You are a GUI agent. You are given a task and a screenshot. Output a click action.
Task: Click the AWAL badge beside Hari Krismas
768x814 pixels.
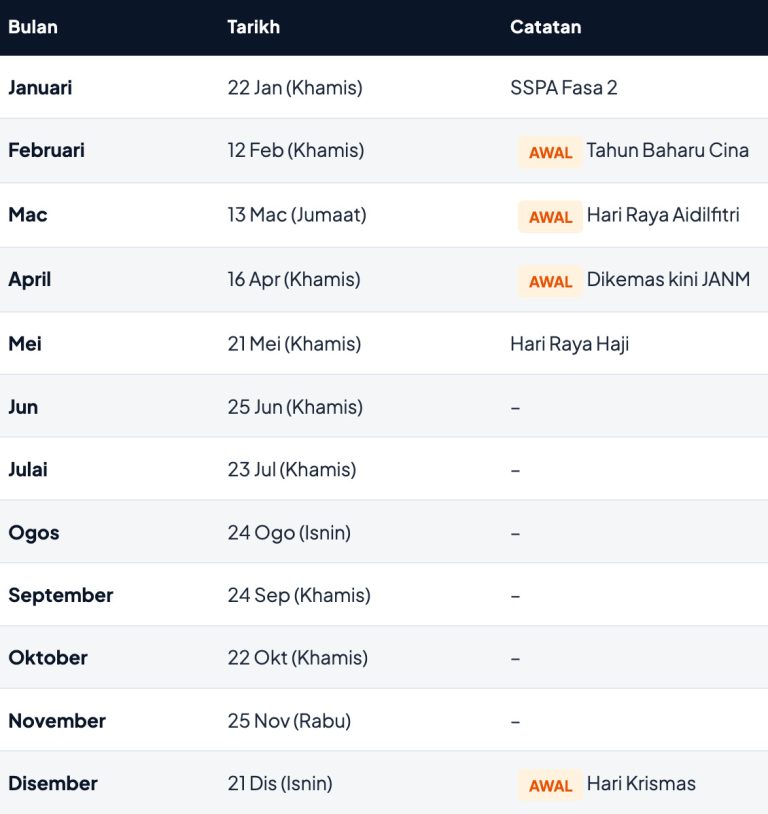(550, 785)
